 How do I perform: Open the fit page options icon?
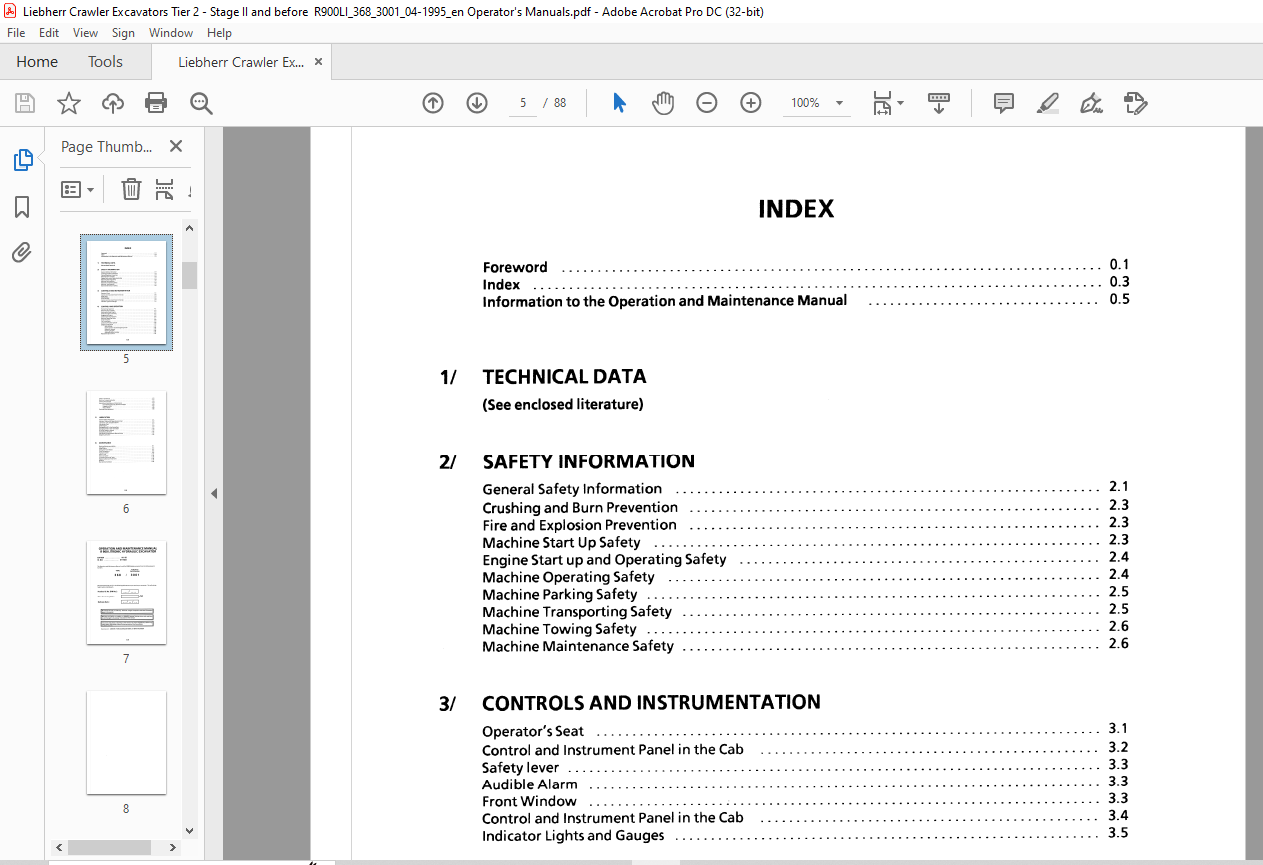887,103
